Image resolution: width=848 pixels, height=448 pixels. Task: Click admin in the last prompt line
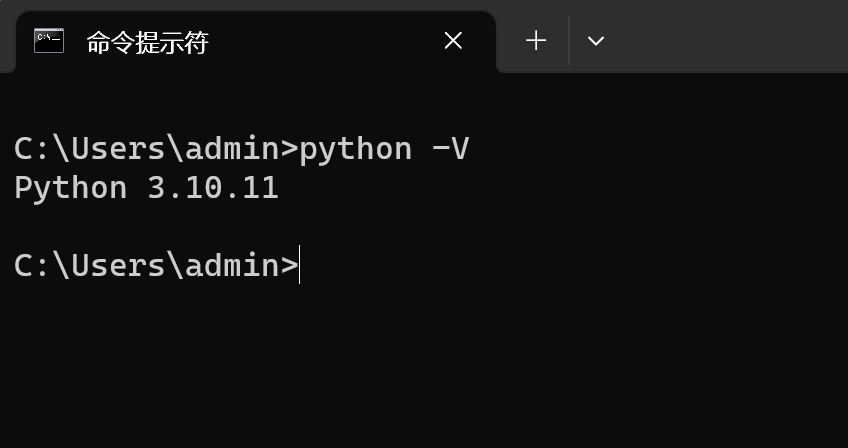click(x=233, y=266)
